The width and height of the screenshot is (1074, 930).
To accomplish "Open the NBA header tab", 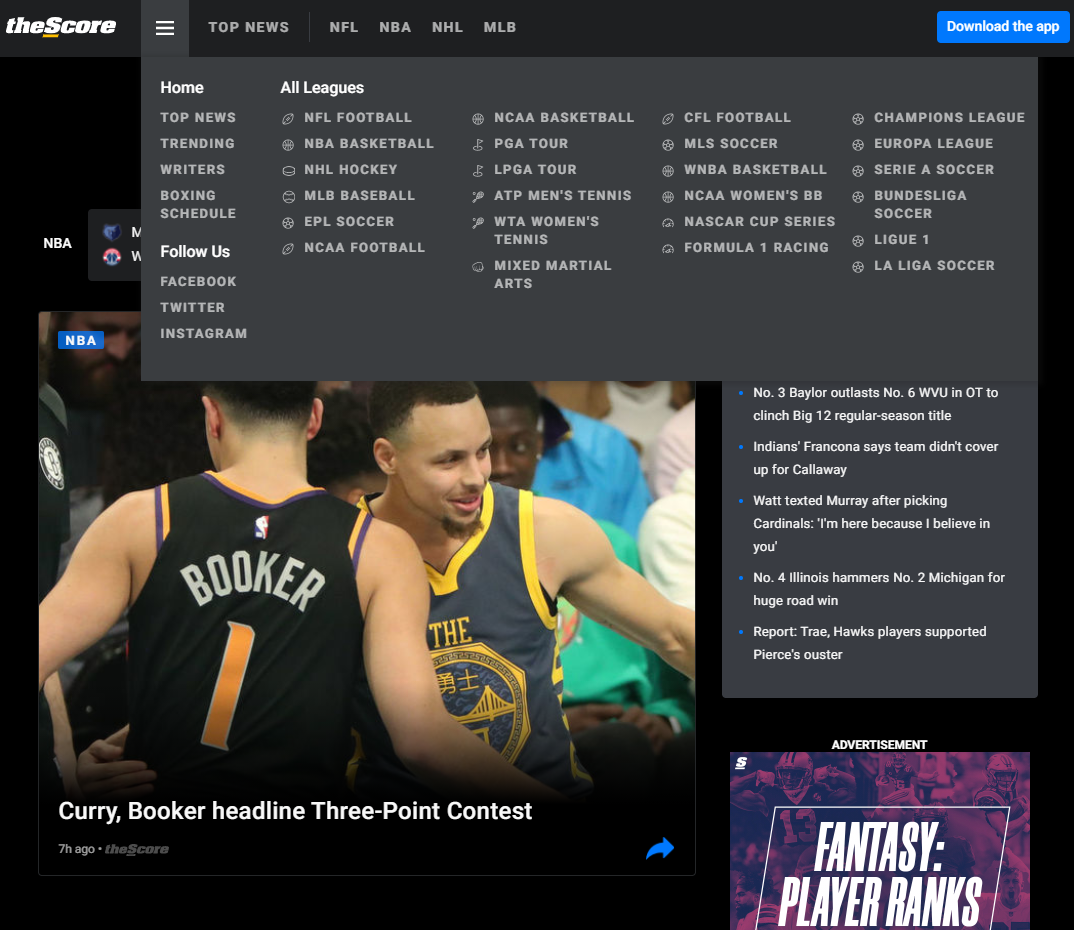I will coord(395,27).
